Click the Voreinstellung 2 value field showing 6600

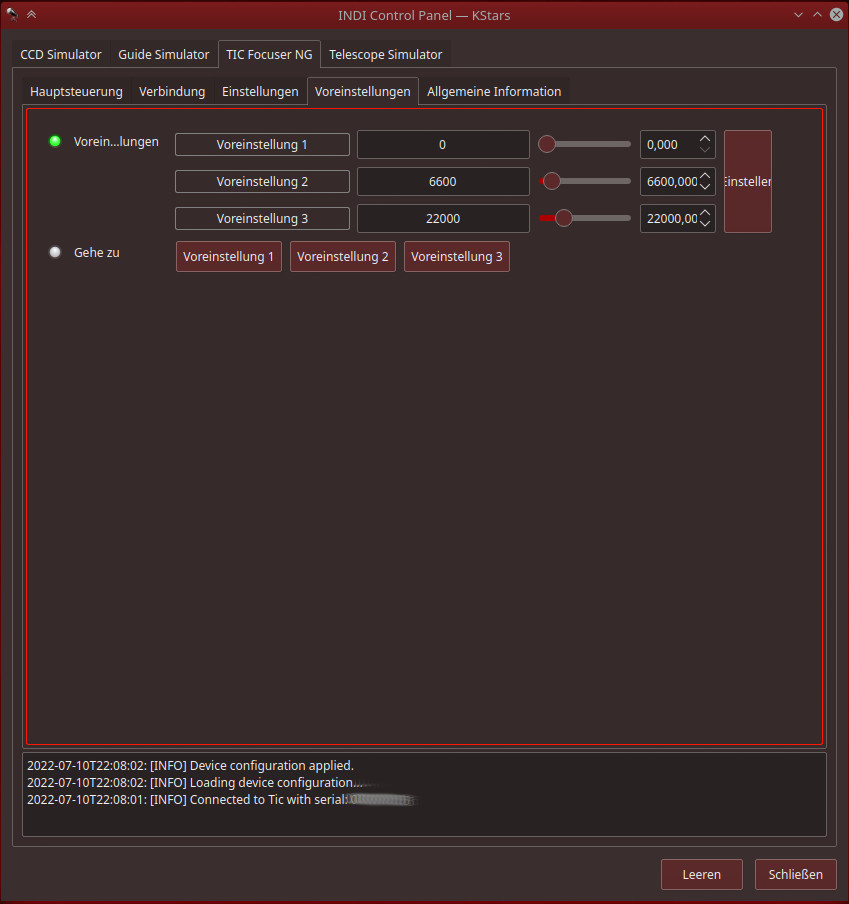pyautogui.click(x=443, y=181)
